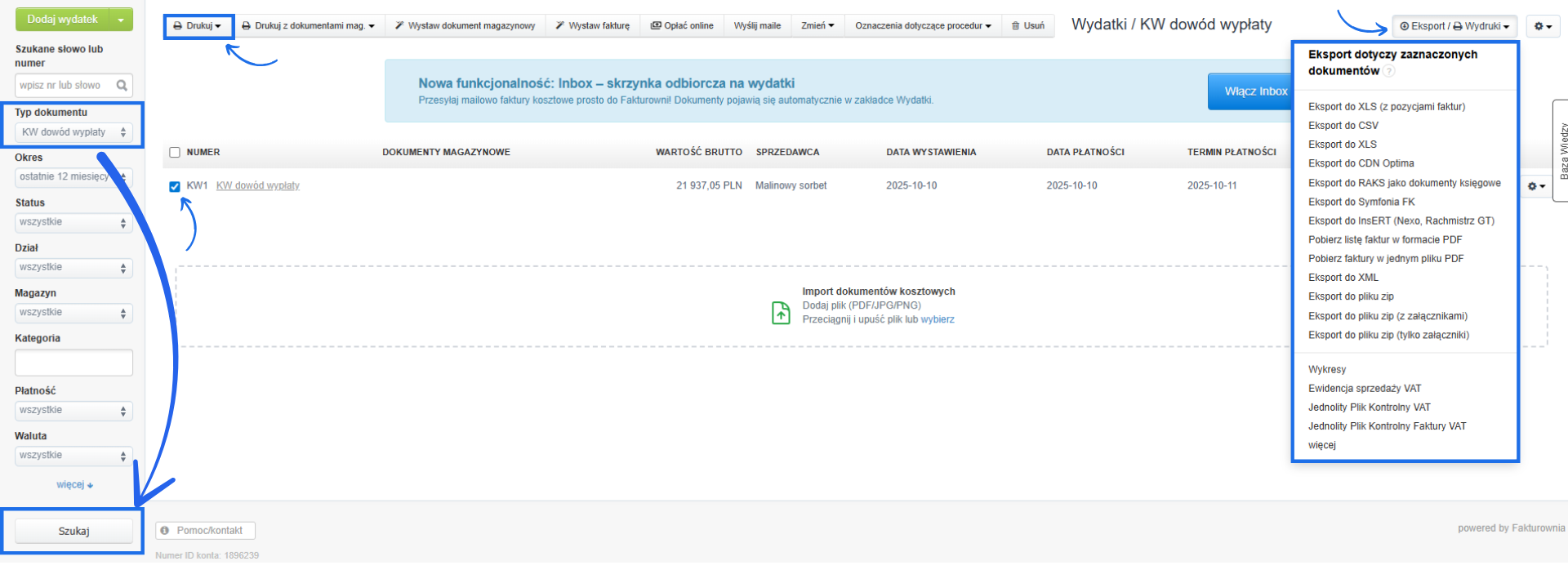Click the Szukaj search button

click(73, 531)
